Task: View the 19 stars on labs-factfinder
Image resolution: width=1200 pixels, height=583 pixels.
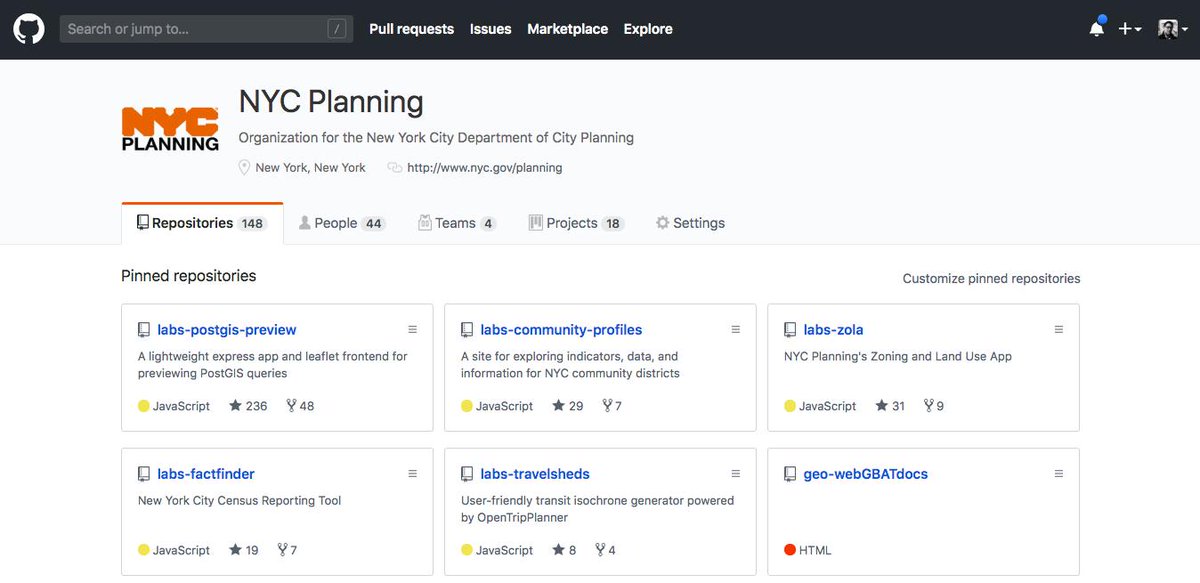Action: pyautogui.click(x=244, y=550)
